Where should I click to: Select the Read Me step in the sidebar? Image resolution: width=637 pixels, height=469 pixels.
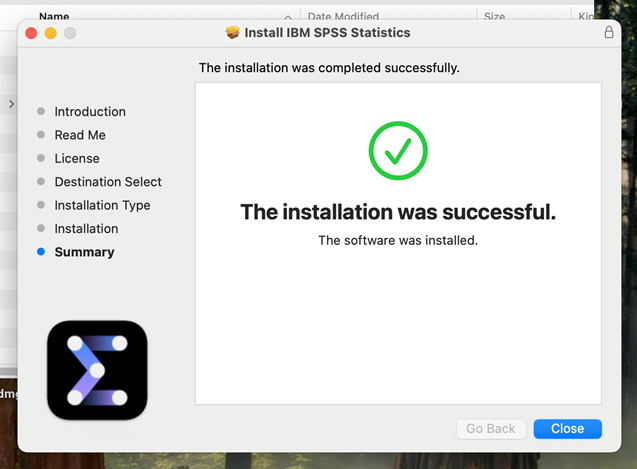coord(80,135)
